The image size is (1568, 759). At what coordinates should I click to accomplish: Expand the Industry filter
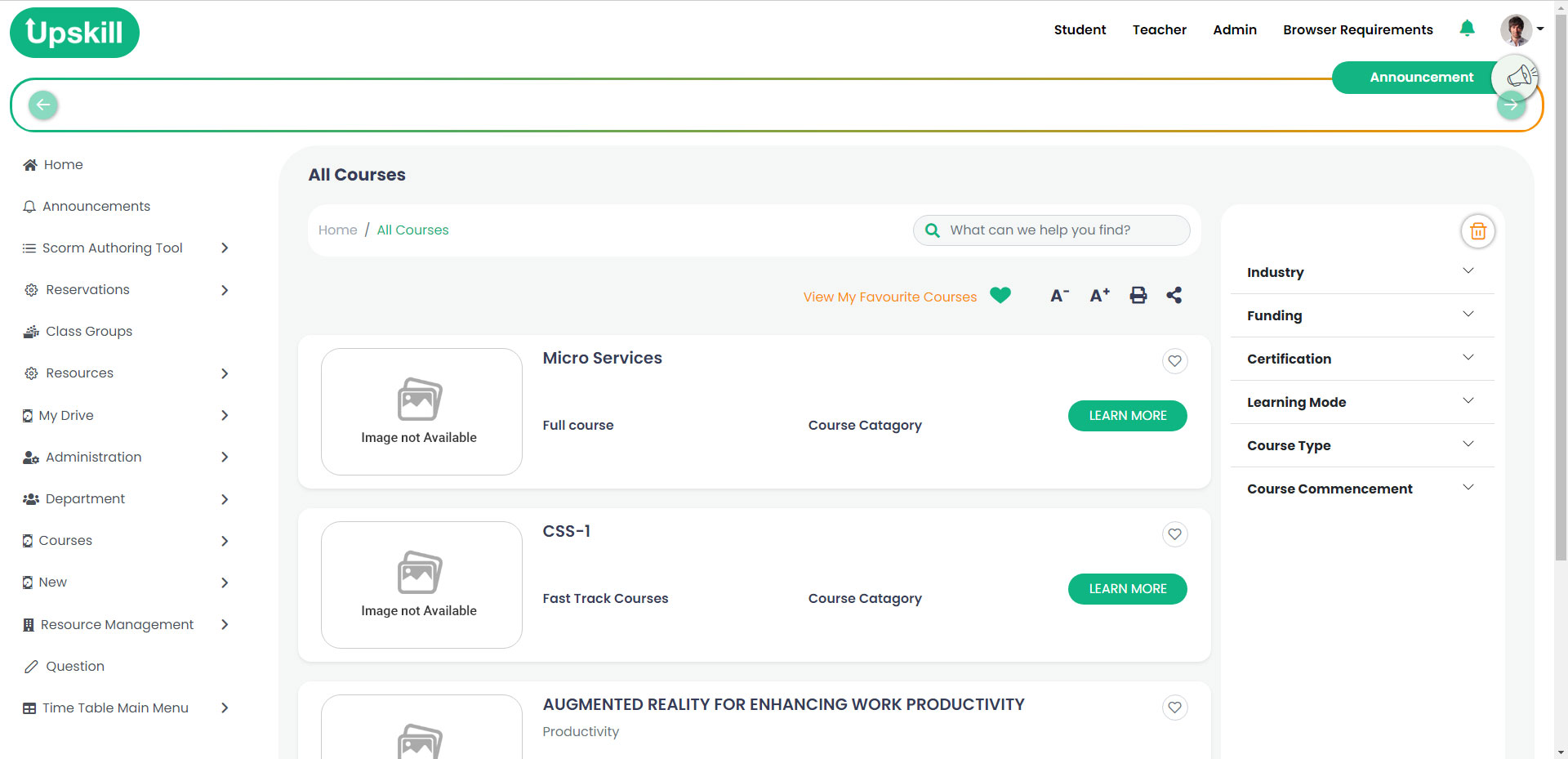pyautogui.click(x=1362, y=272)
